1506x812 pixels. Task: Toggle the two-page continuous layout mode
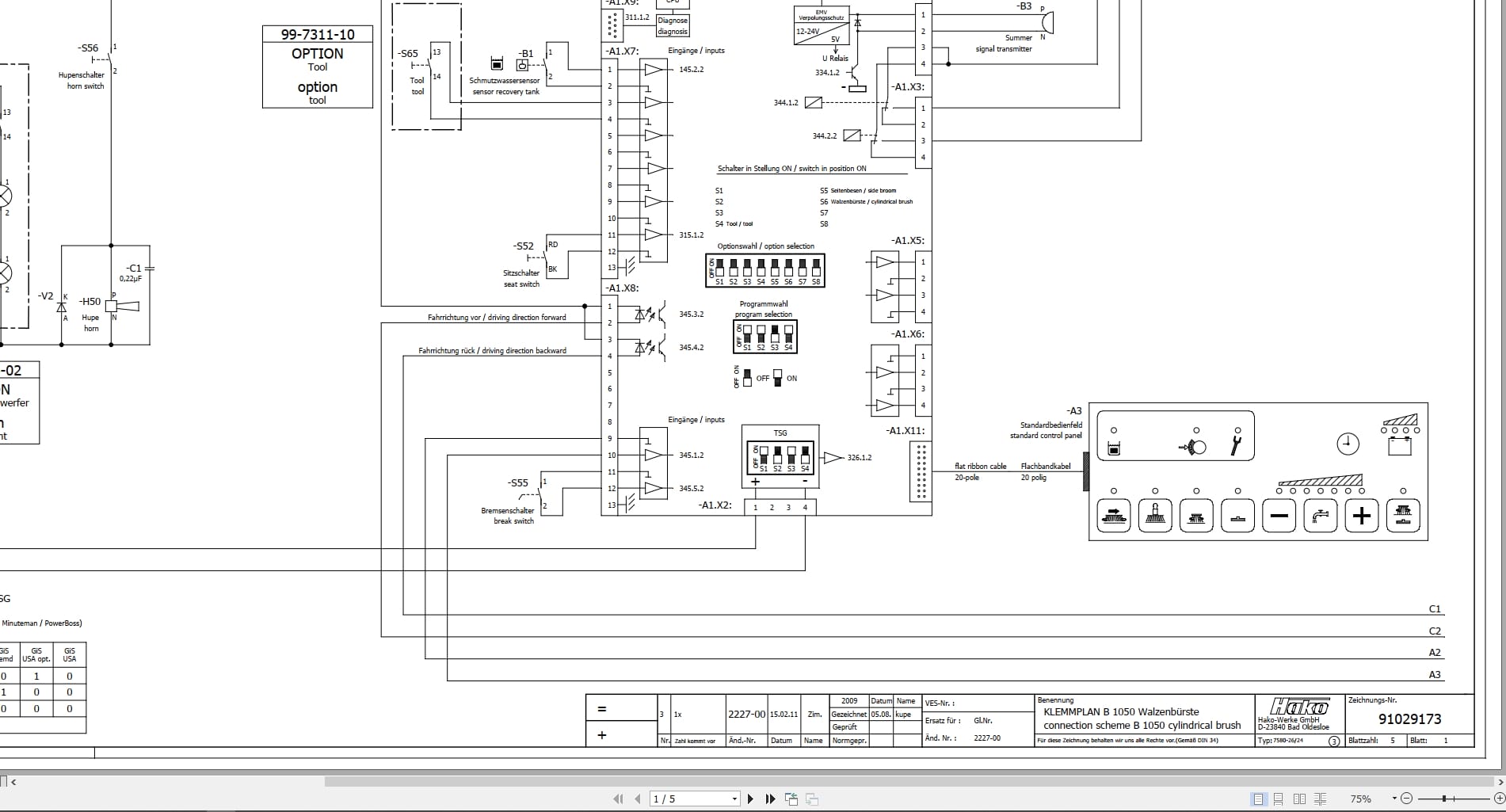[1320, 799]
